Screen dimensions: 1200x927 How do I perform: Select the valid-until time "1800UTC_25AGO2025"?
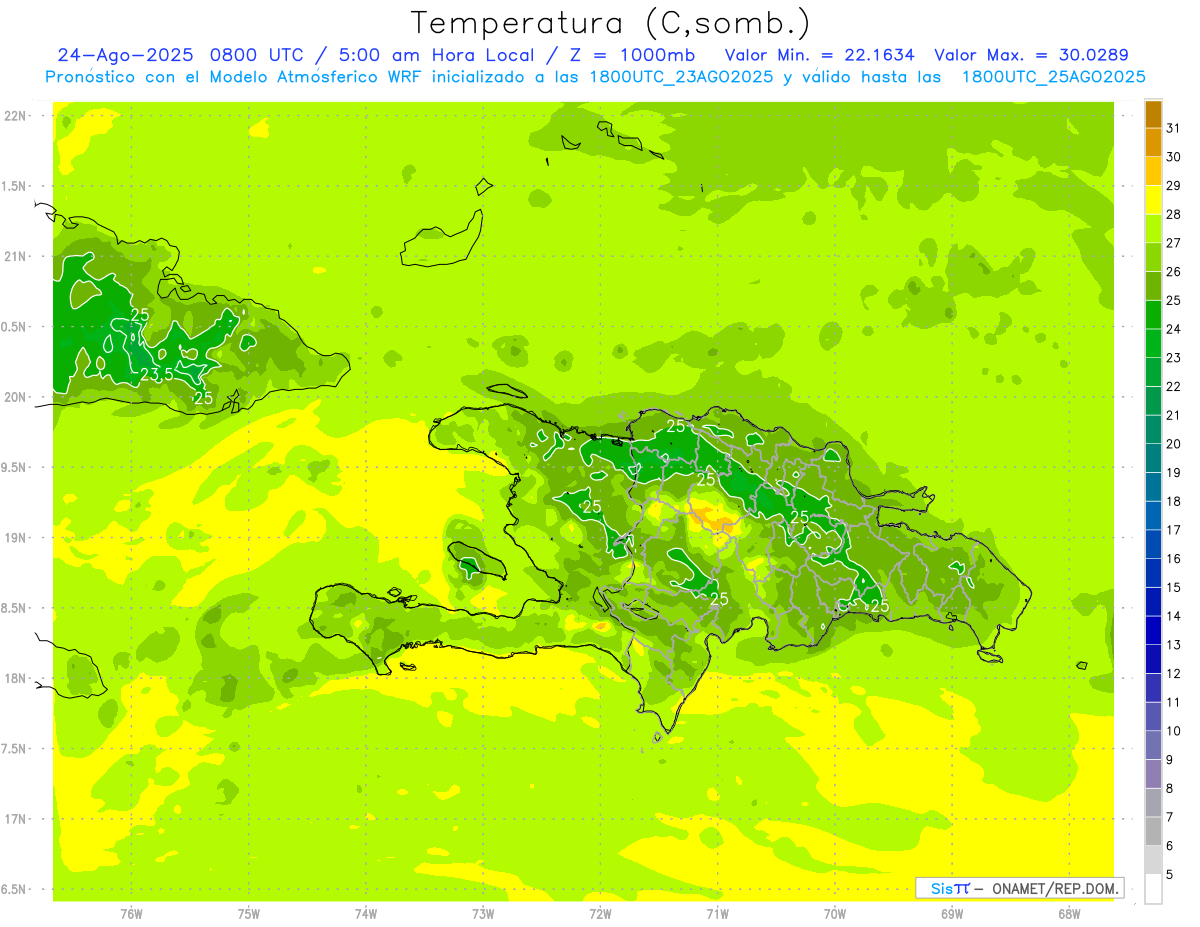point(1054,77)
